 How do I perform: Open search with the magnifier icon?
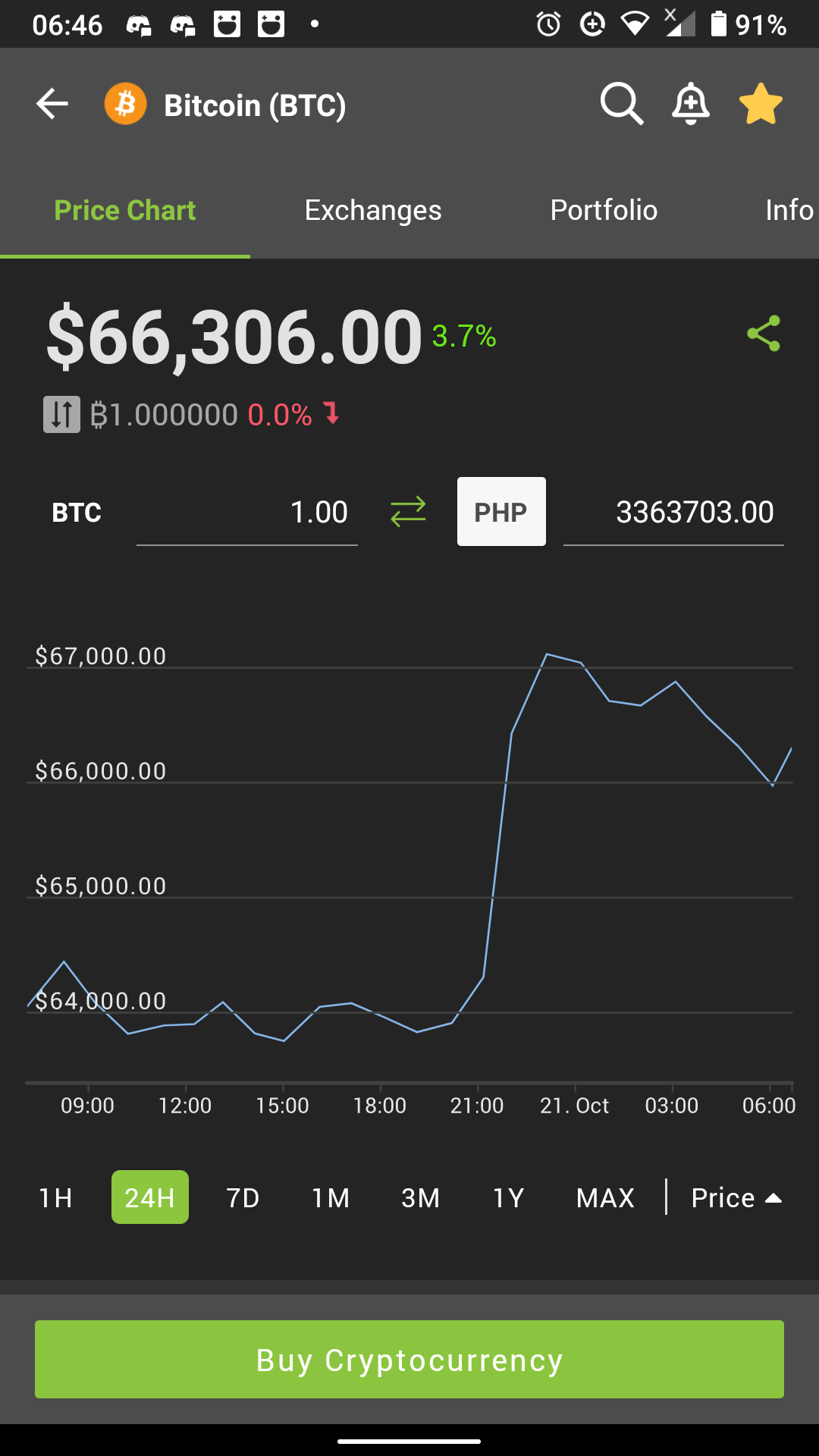coord(622,104)
